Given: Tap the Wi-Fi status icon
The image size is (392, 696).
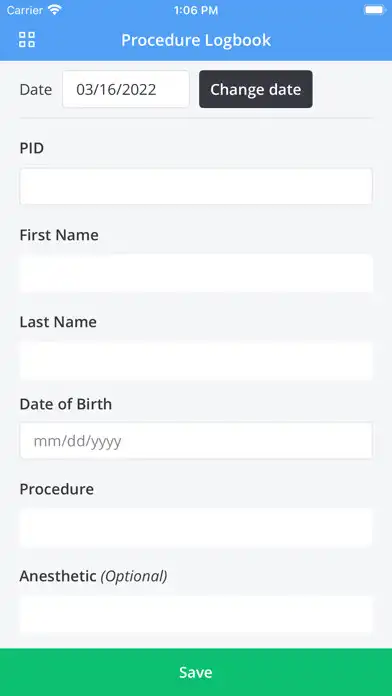Looking at the screenshot, I should tap(55, 10).
